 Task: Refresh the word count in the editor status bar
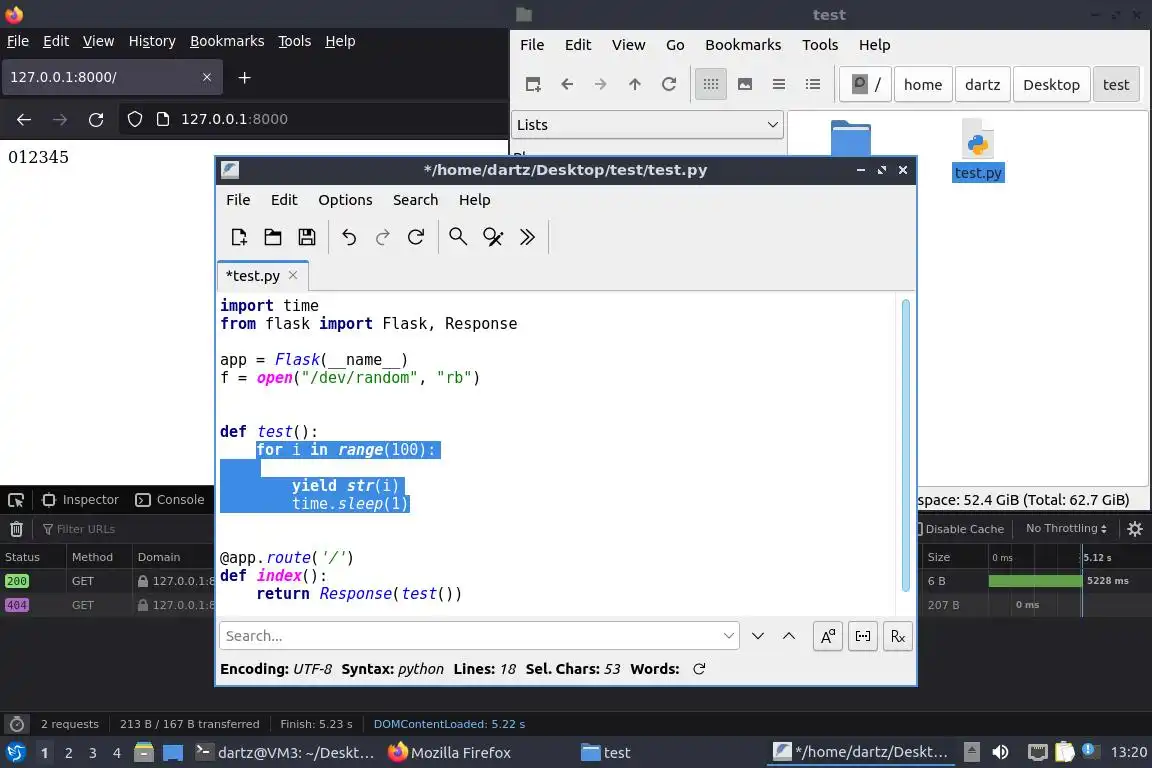coord(699,669)
